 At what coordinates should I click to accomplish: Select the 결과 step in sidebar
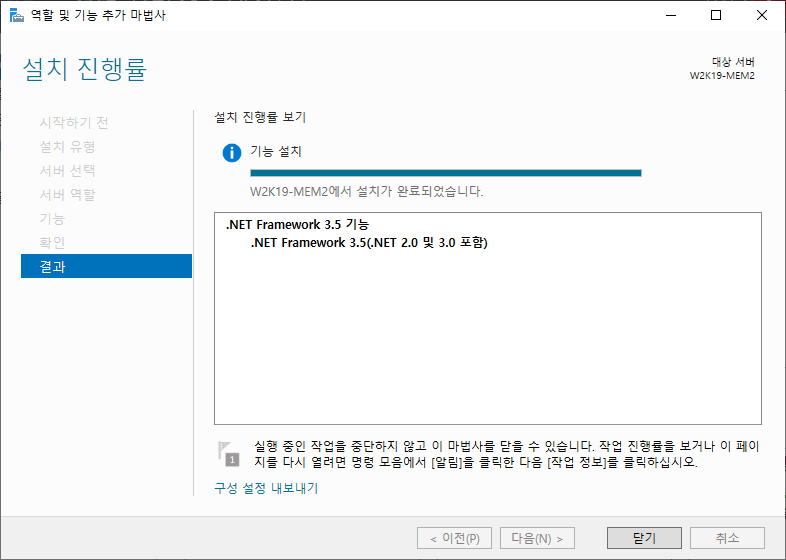106,266
